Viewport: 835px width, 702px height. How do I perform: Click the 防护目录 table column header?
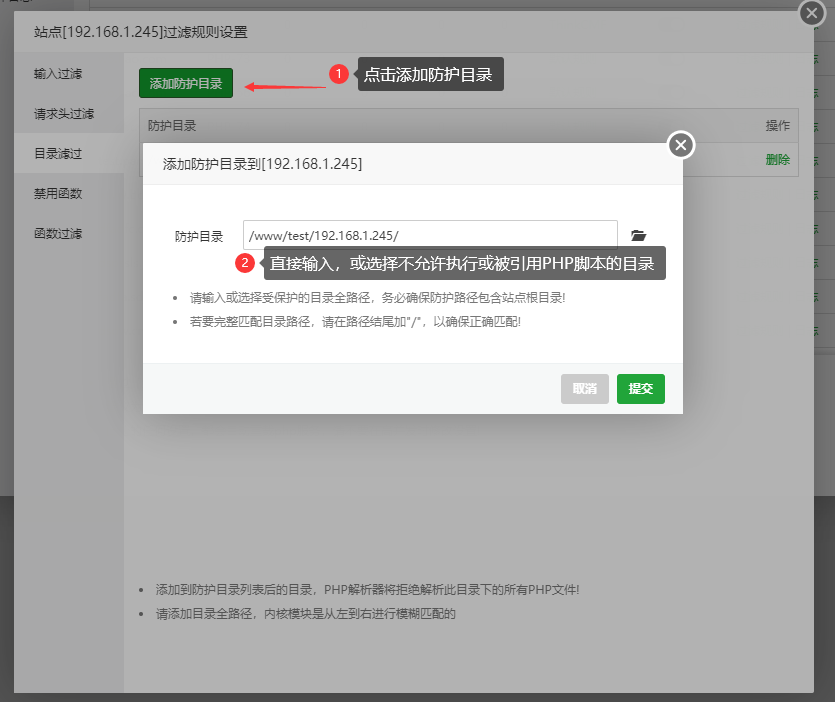coord(172,126)
